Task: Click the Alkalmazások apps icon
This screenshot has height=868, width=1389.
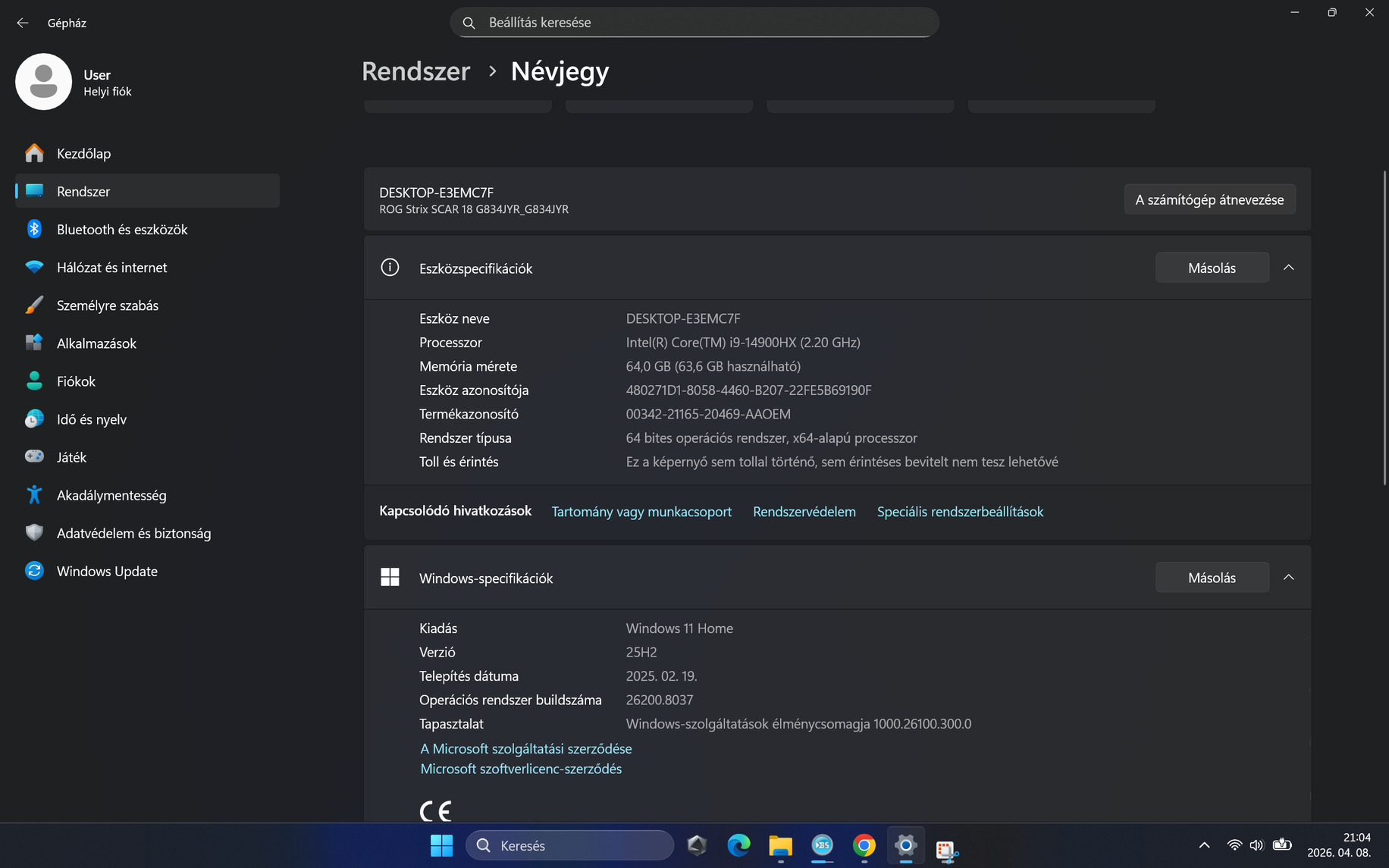Action: pos(34,343)
